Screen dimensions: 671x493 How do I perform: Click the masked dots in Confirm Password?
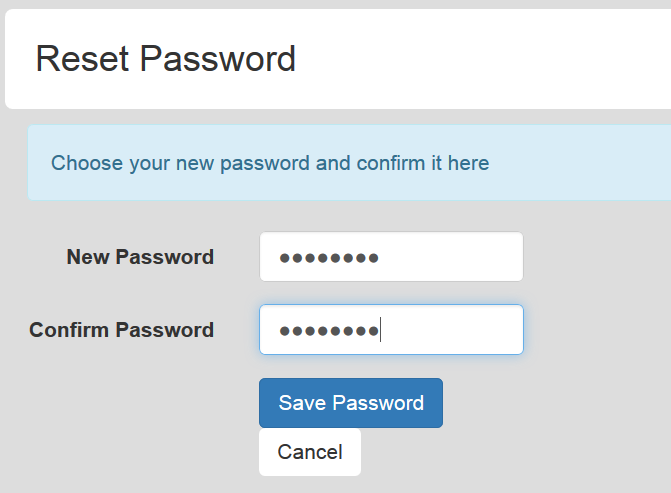pyautogui.click(x=329, y=330)
